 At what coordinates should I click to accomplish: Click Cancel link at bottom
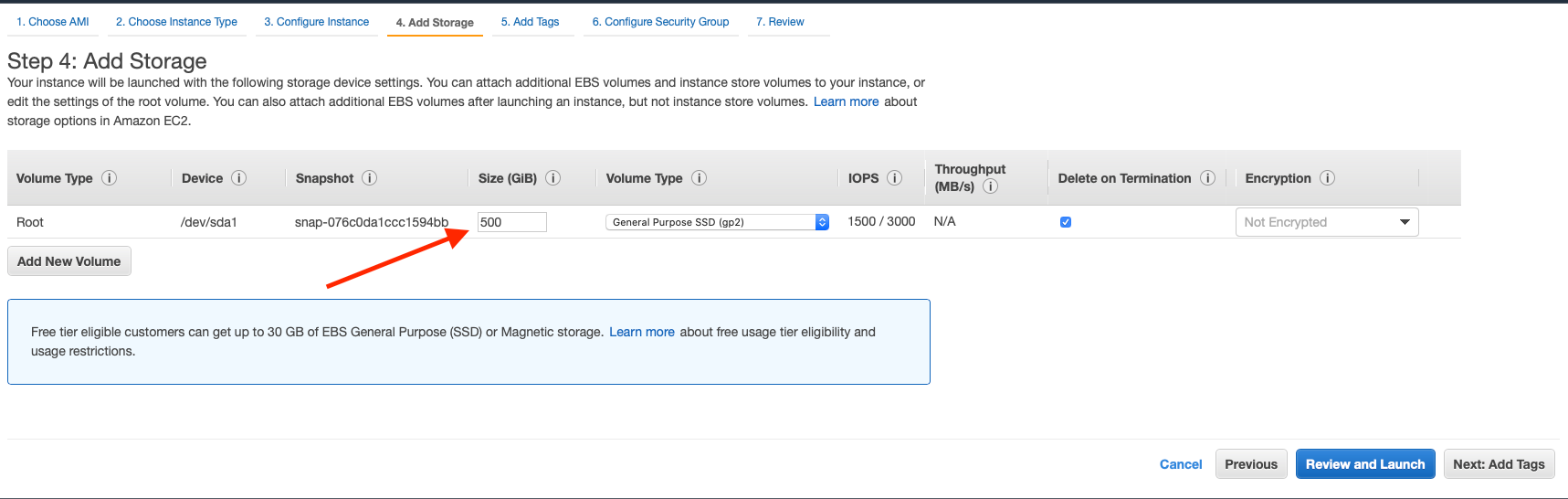[x=1181, y=464]
